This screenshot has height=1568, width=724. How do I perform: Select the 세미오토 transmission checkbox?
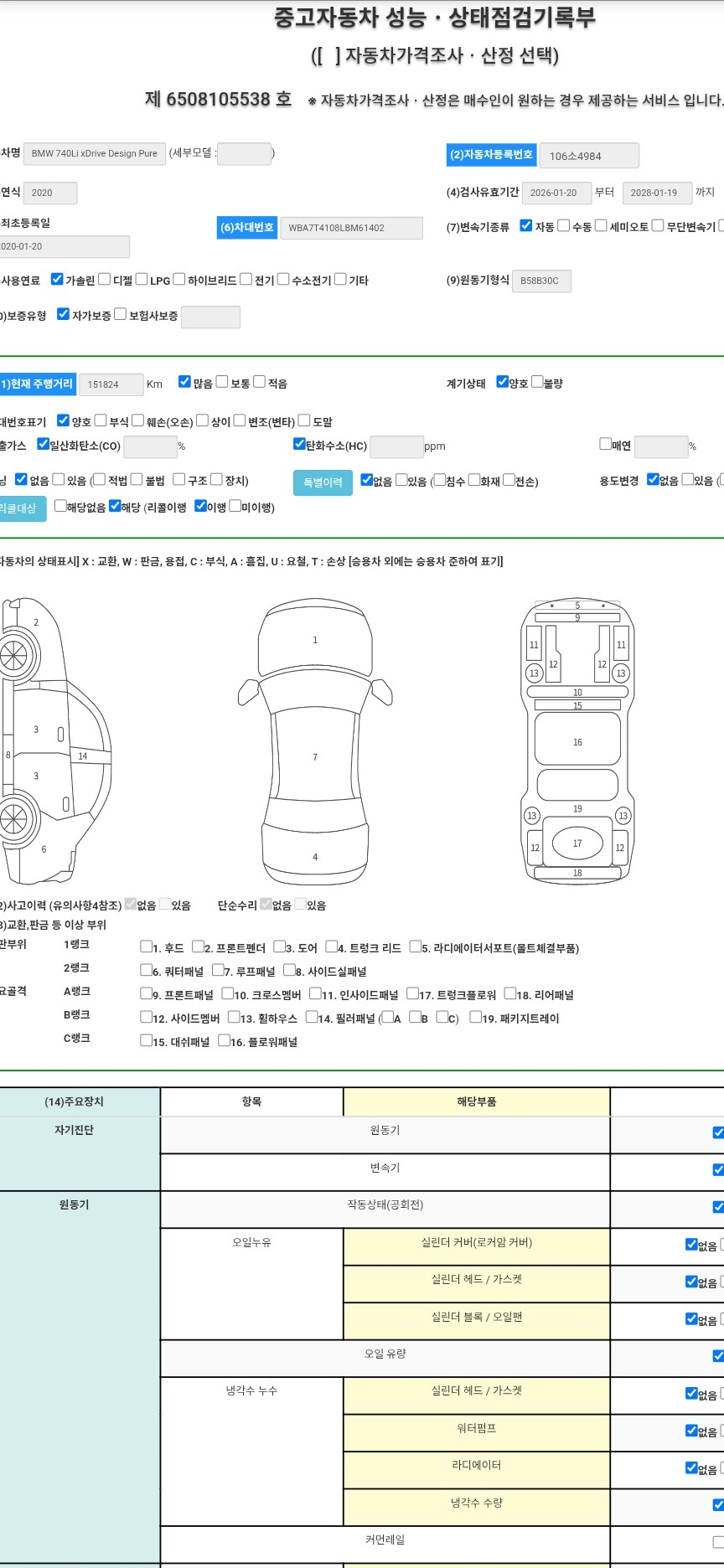point(601,225)
